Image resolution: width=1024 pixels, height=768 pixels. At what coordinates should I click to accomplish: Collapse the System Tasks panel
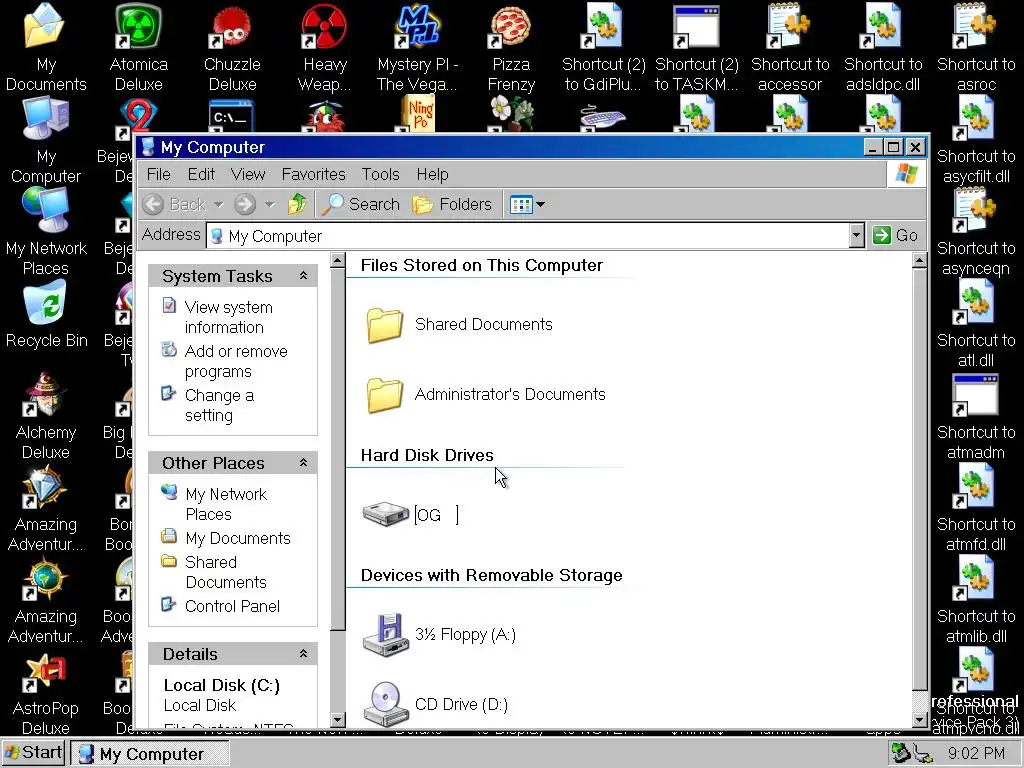[x=303, y=276]
